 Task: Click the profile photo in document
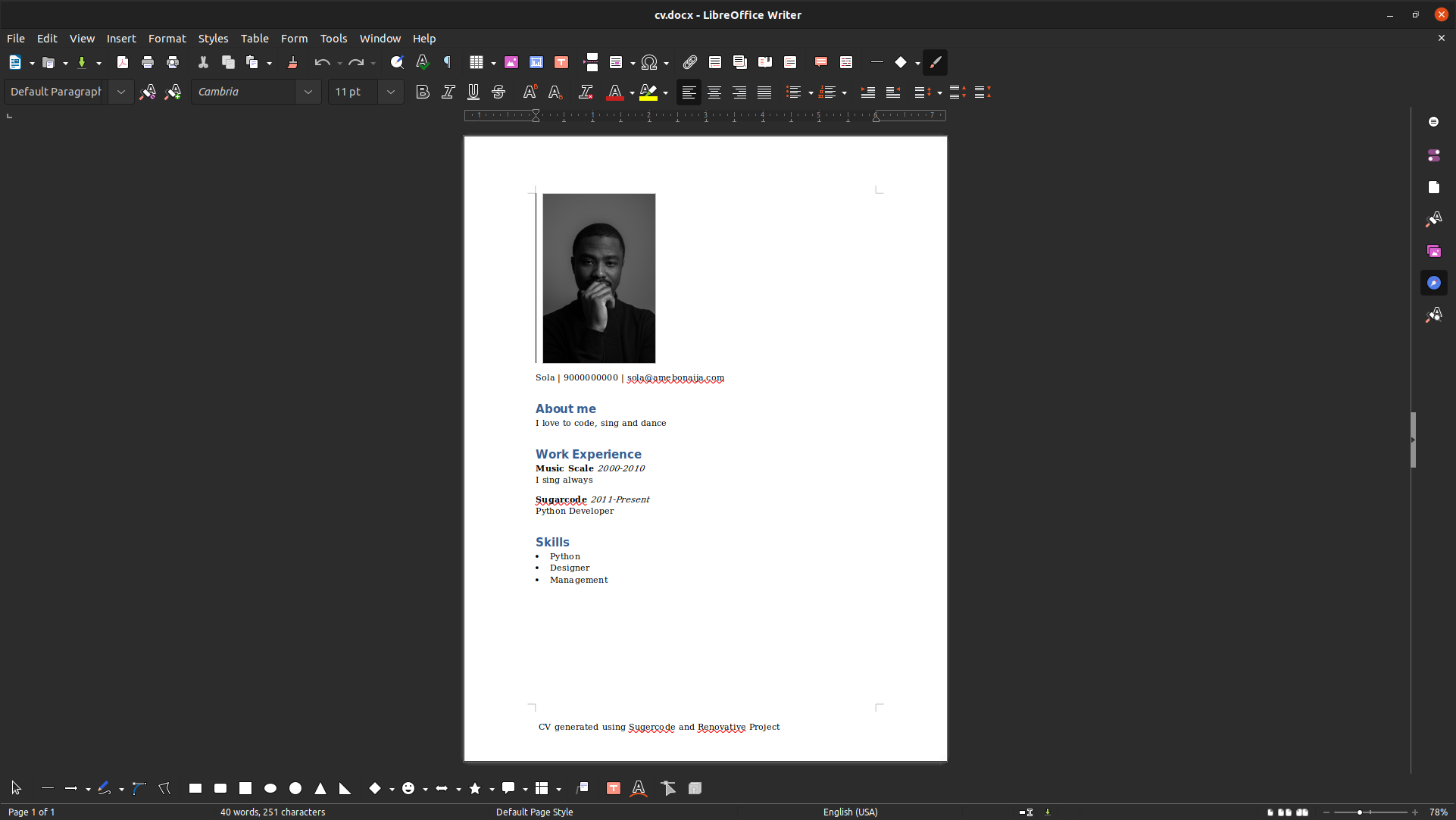598,278
